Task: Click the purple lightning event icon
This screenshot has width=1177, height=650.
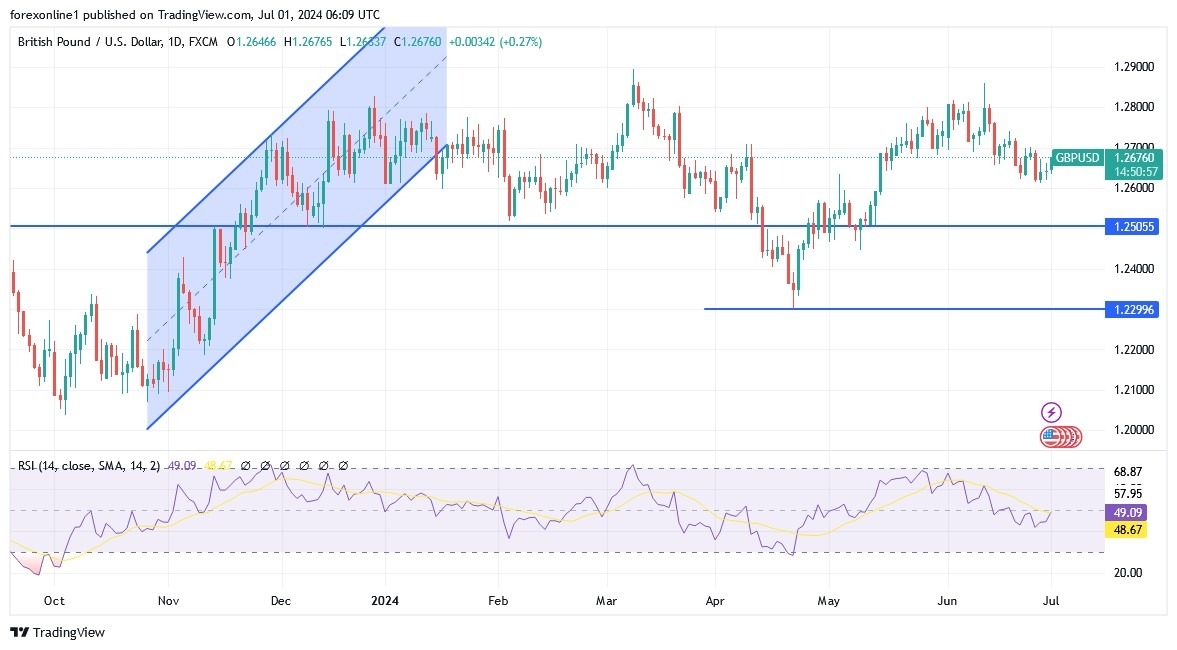Action: pyautogui.click(x=1051, y=412)
